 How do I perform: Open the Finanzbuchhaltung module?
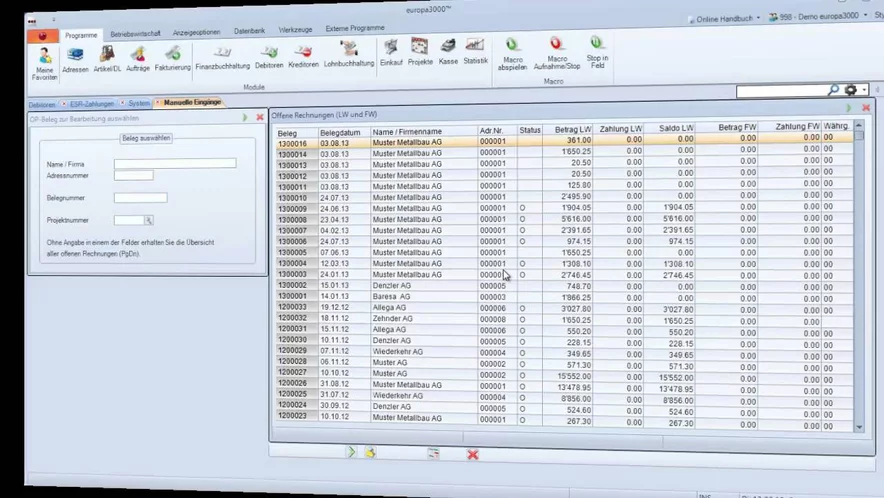pyautogui.click(x=223, y=58)
